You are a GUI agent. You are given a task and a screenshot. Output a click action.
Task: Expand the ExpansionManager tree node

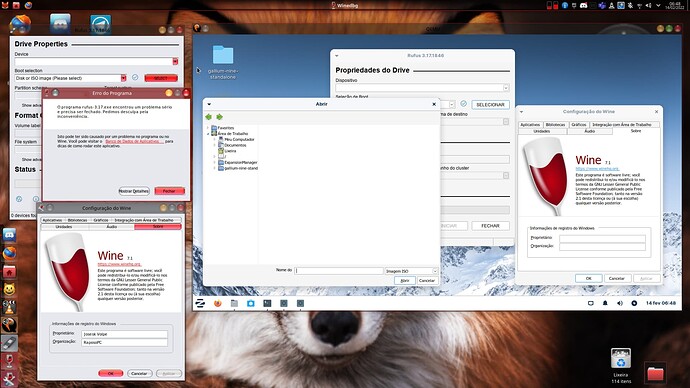click(214, 162)
